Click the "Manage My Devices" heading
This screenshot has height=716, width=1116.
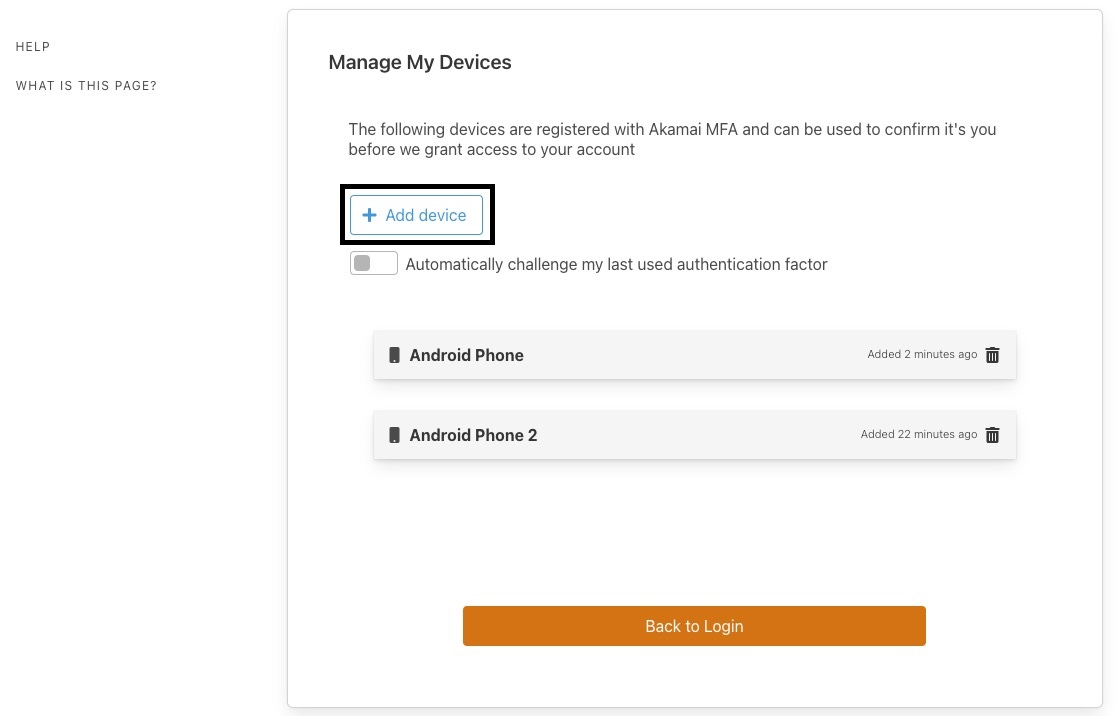pos(420,62)
